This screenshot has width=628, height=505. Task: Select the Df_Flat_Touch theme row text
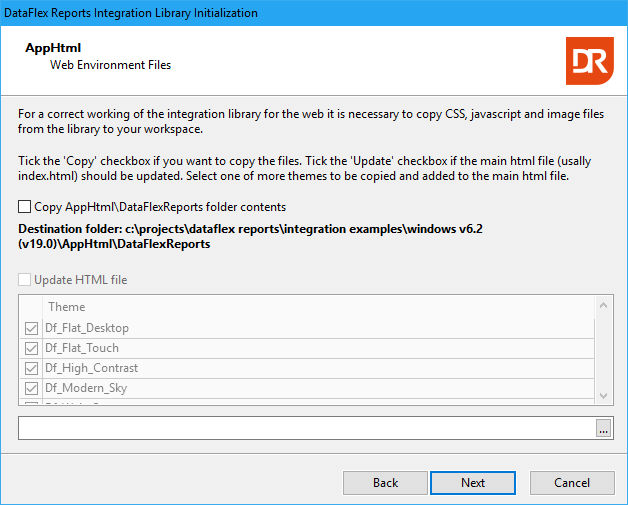[82, 348]
